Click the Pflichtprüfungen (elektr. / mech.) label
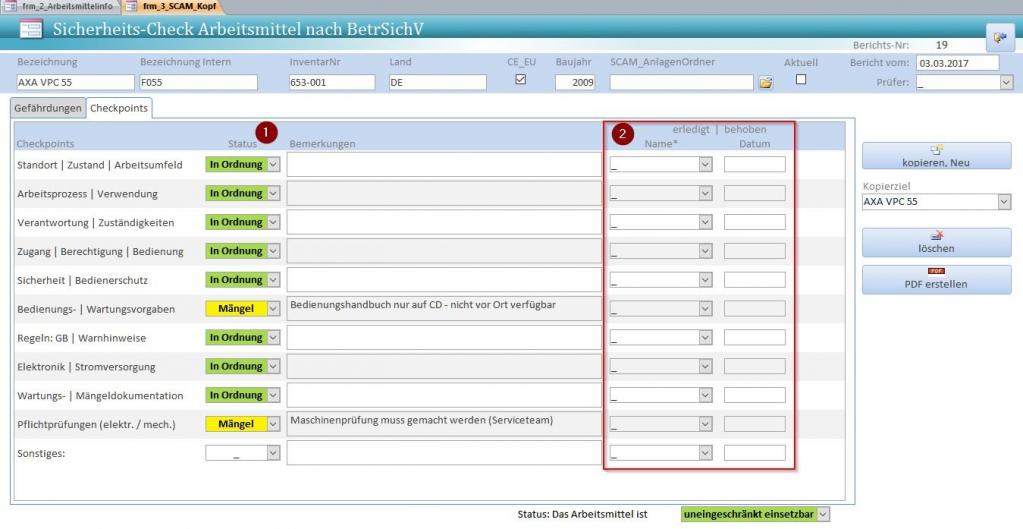The image size is (1023, 529). coord(97,425)
